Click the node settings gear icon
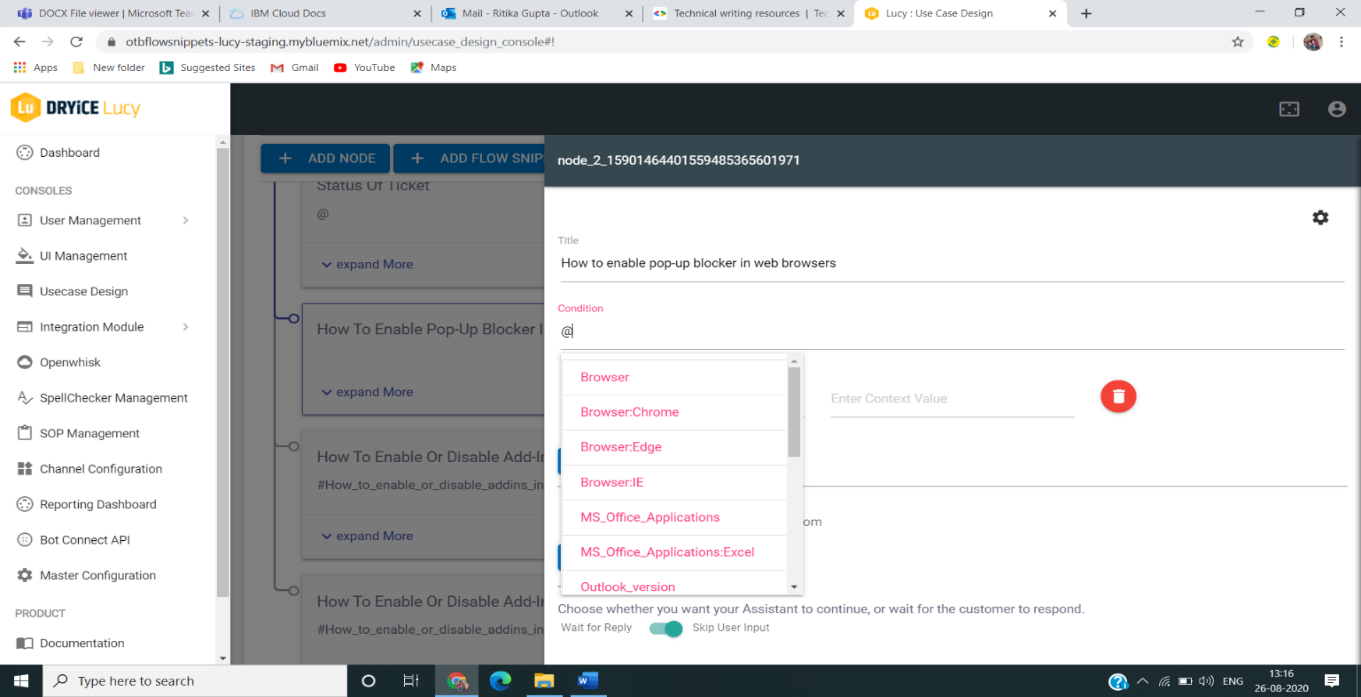Screen dimensions: 1361x697 click(x=1320, y=217)
